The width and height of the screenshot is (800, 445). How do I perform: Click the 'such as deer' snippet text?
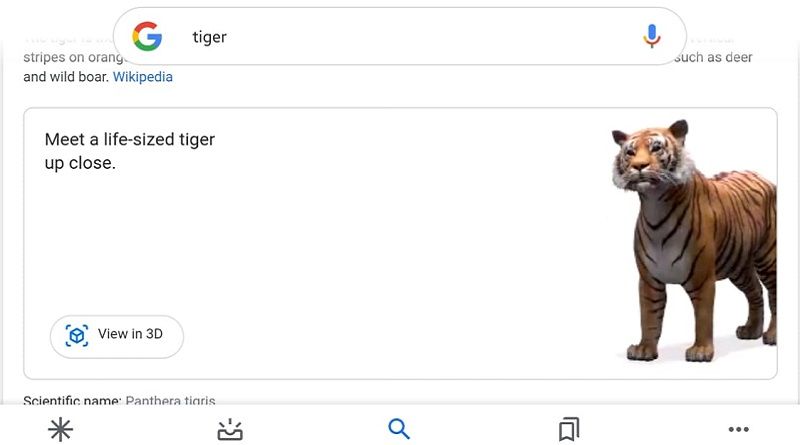tap(713, 57)
